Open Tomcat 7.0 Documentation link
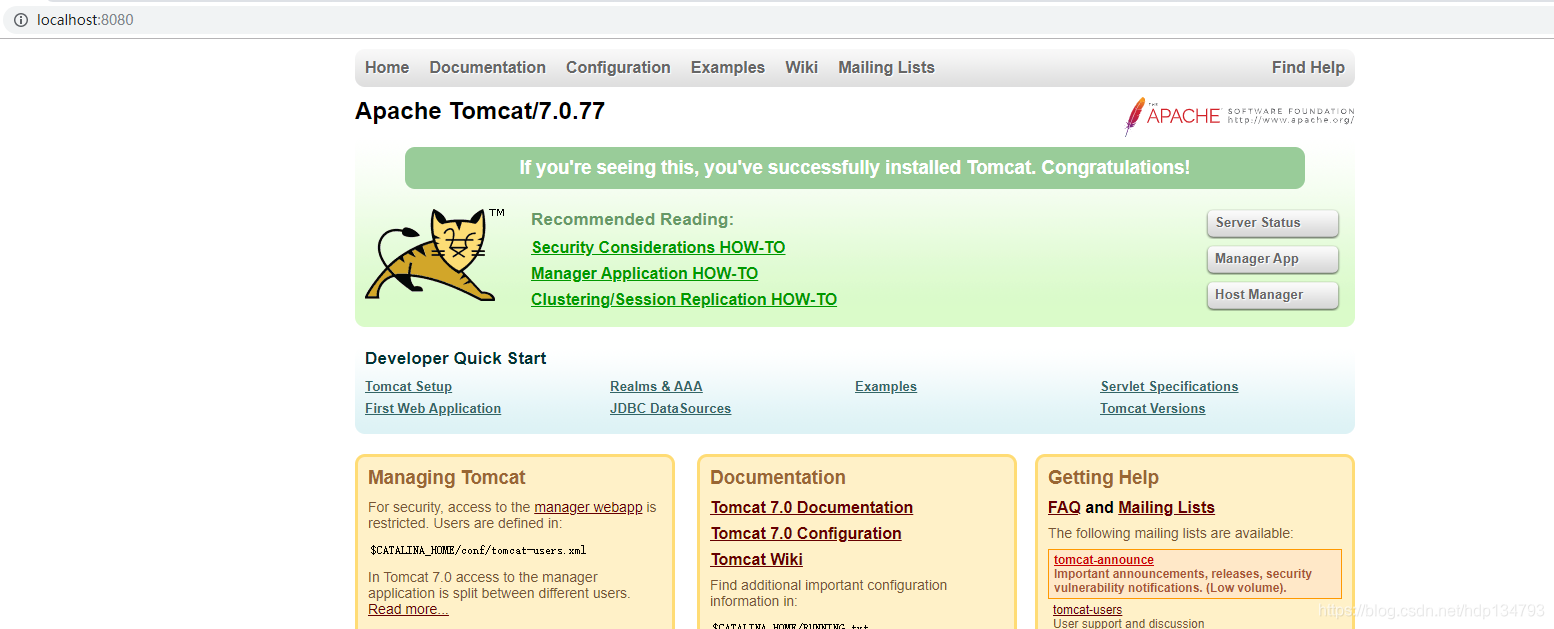Screen dimensions: 1554x629 click(x=812, y=507)
